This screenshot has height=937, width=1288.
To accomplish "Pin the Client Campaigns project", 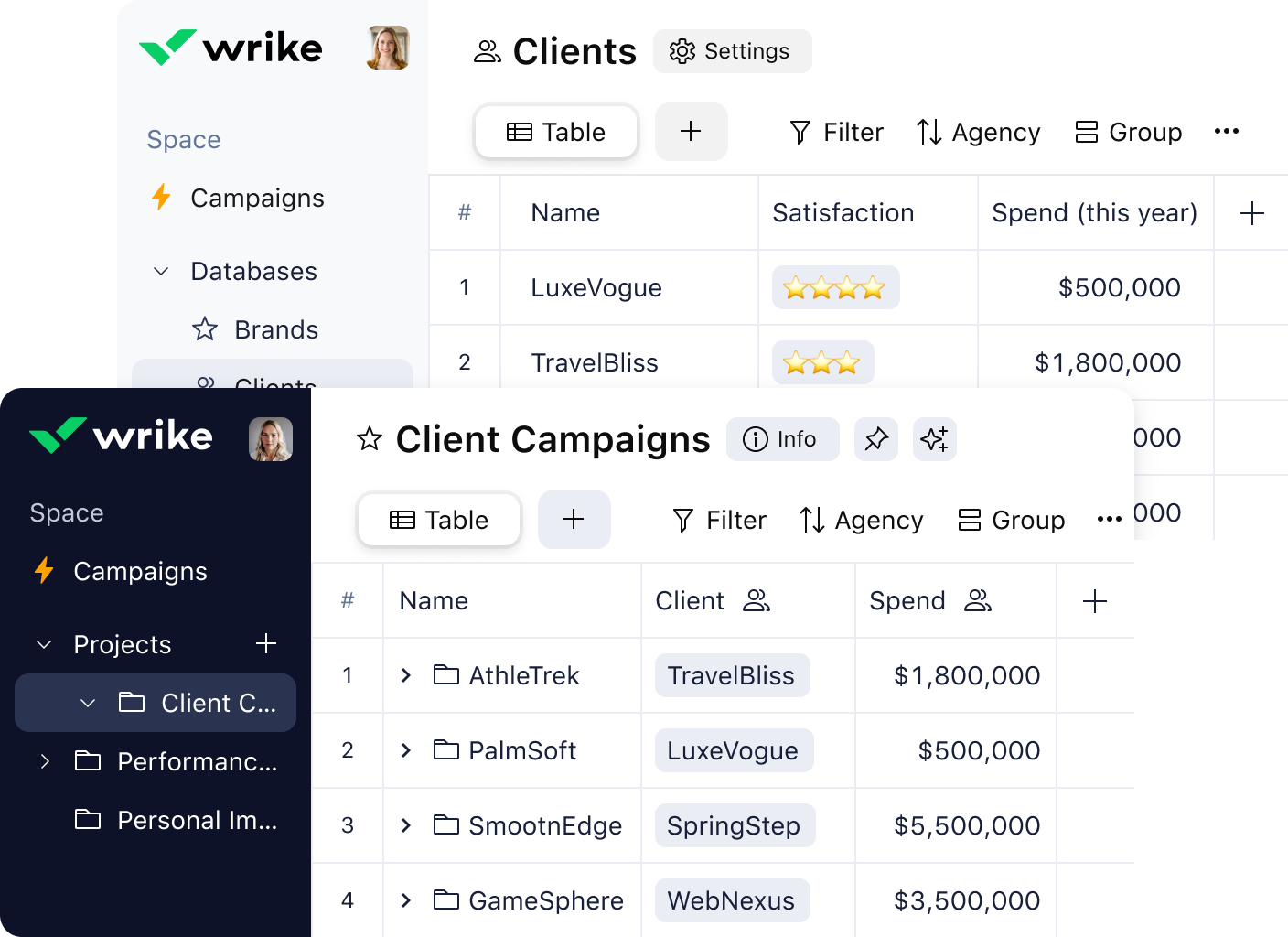I will coord(876,439).
